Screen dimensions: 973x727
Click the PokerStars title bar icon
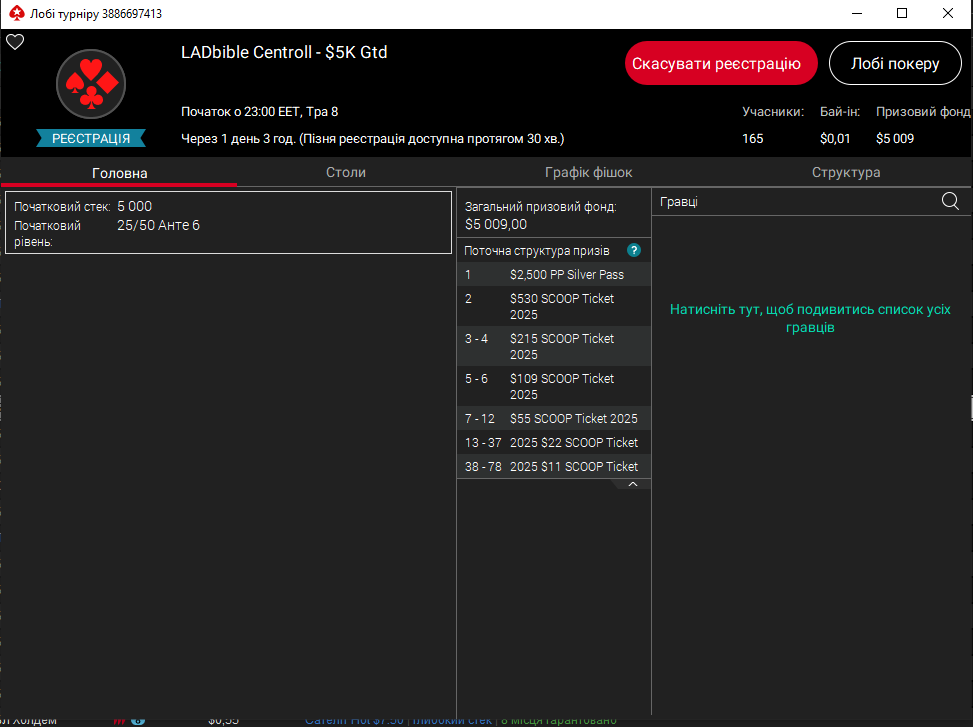coord(17,13)
